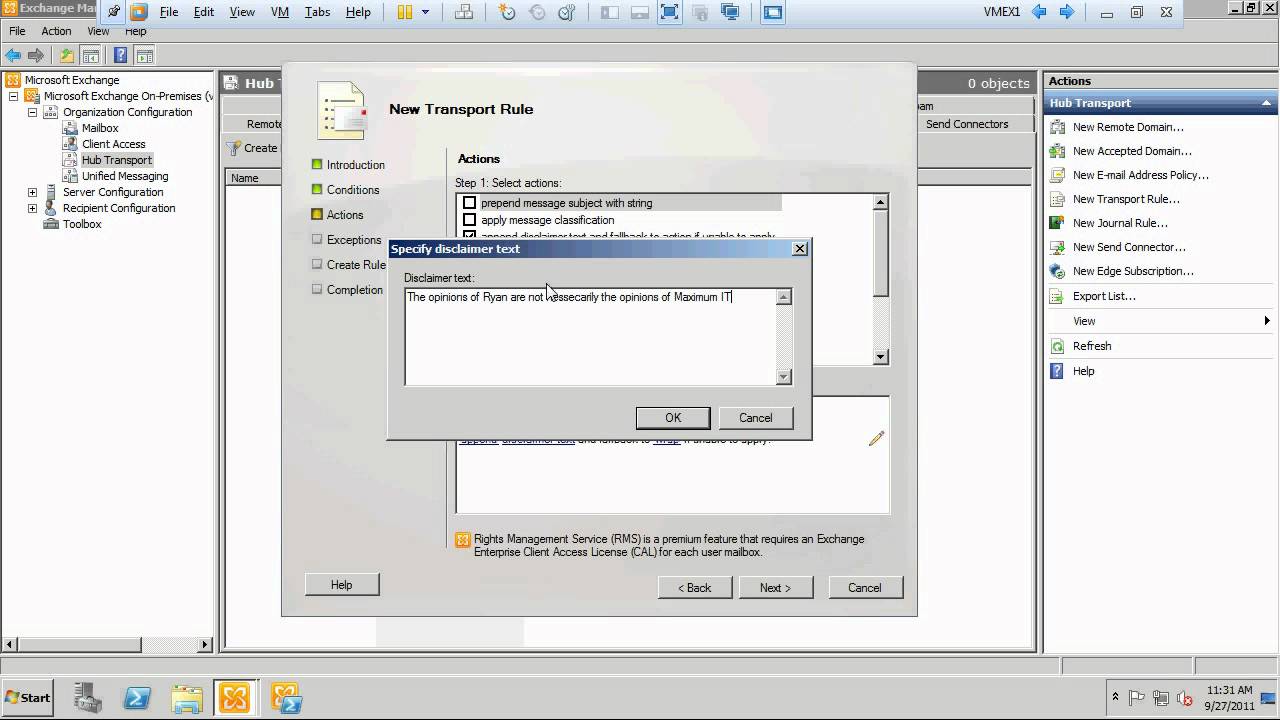
Task: Open Server Manager from taskbar
Action: [x=89, y=697]
